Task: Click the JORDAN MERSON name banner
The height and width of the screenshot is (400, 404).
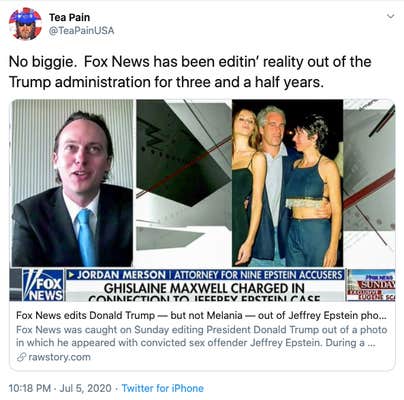Action: point(117,275)
